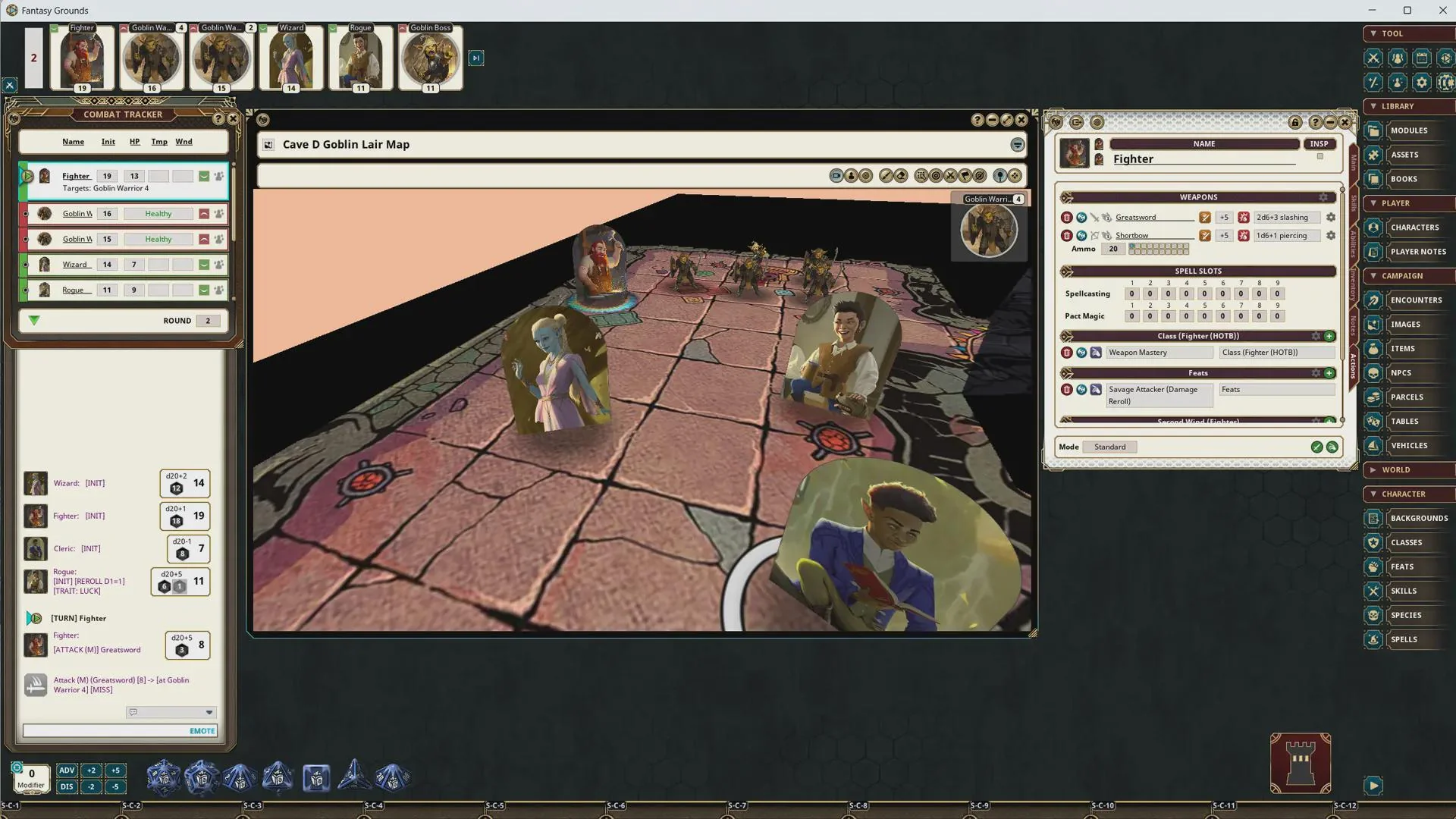Roll the Shortbow damage icon

1244,236
